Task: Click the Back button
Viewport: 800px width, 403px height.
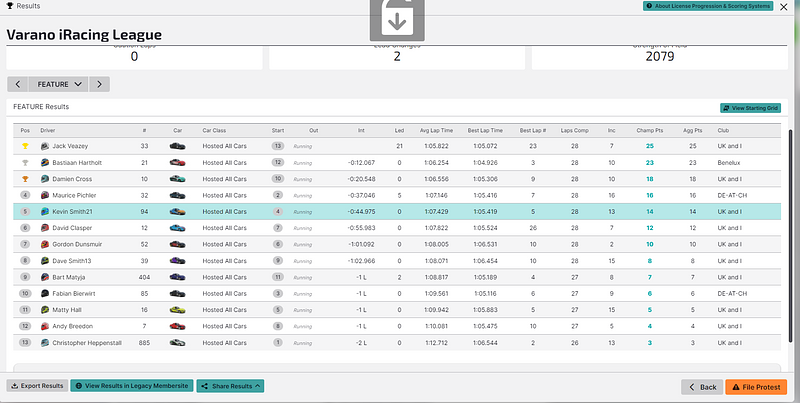Action: coord(702,387)
